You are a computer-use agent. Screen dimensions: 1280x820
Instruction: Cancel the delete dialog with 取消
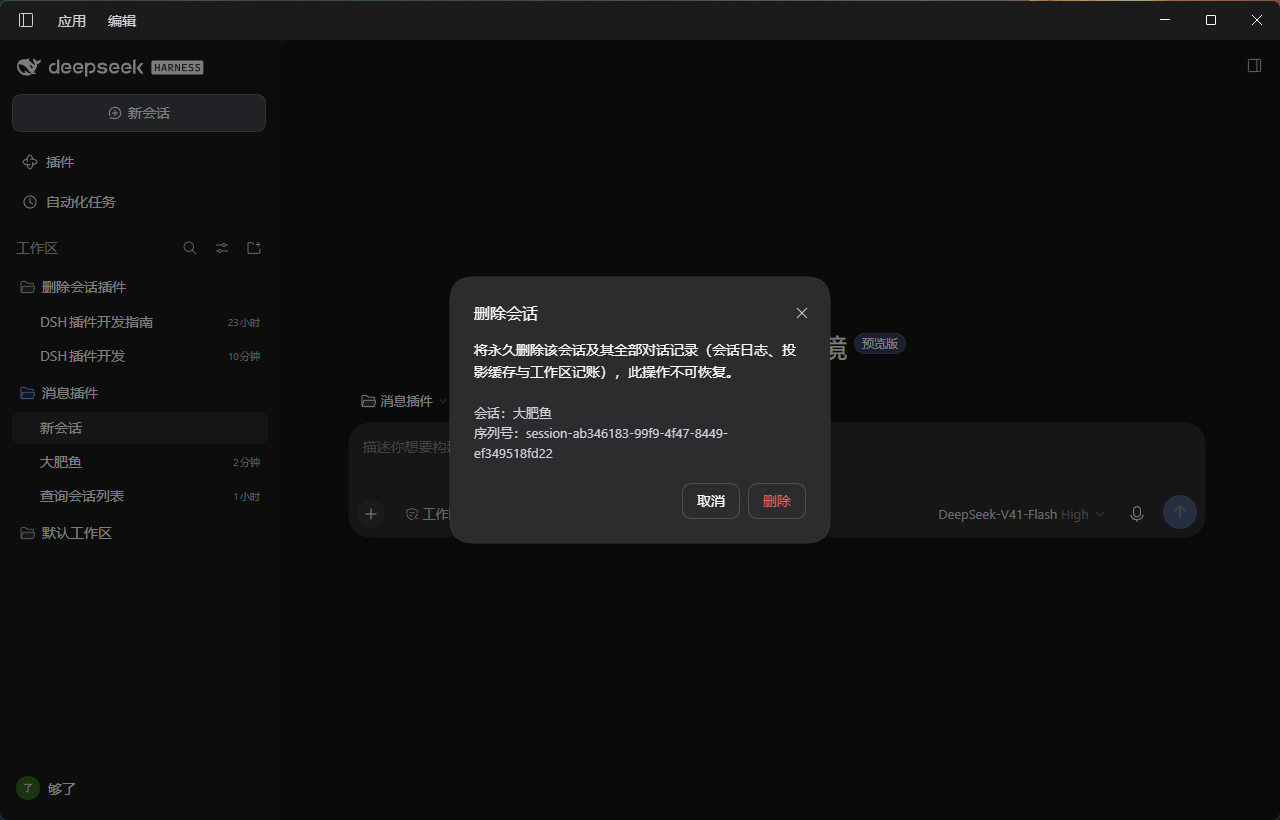coord(711,501)
